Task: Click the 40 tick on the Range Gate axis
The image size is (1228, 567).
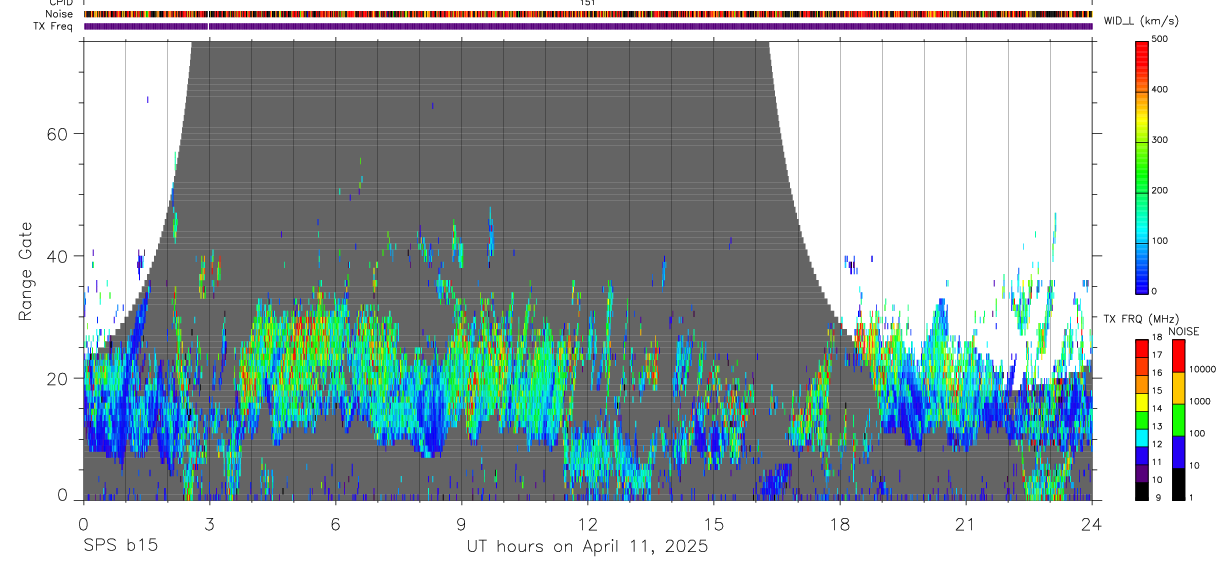Action: tap(59, 256)
